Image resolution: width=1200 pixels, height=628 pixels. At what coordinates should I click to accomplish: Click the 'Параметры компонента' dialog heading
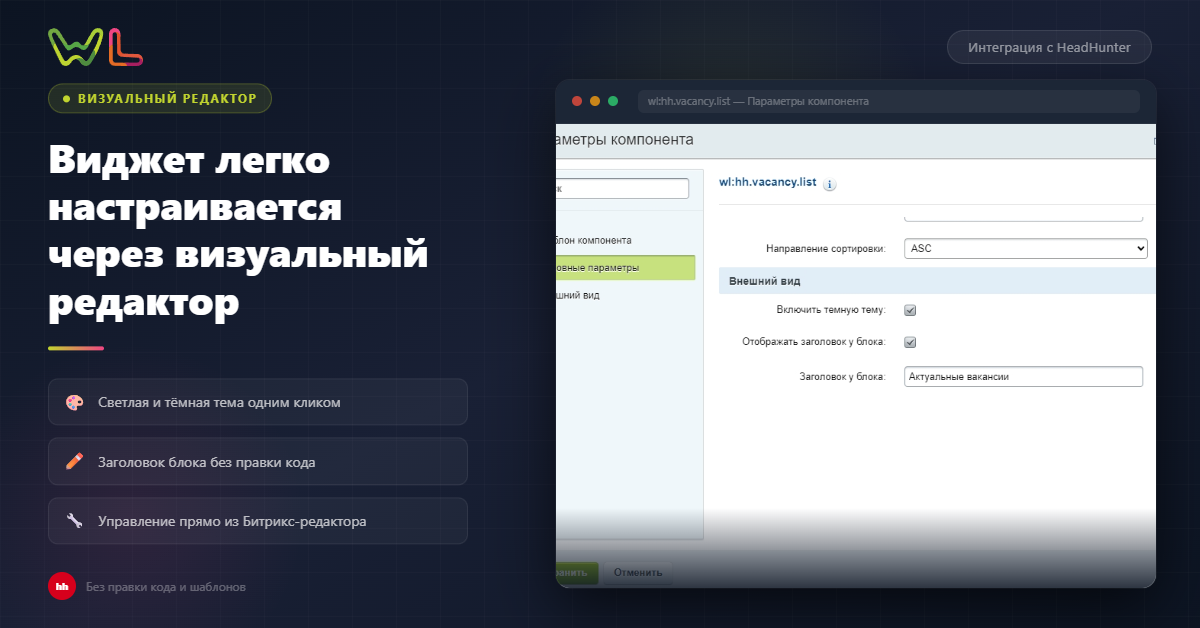tap(624, 140)
